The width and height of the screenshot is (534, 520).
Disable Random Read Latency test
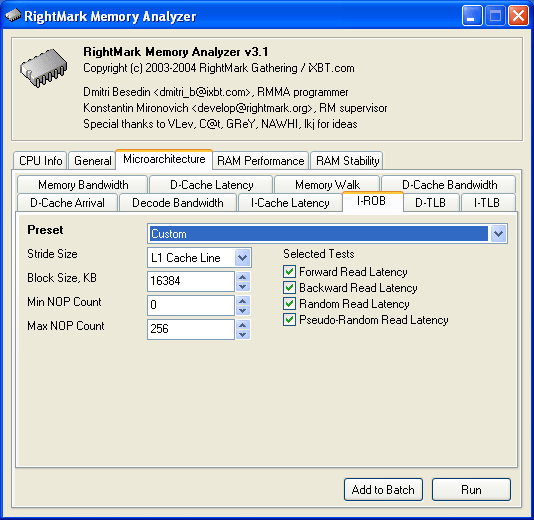(289, 304)
